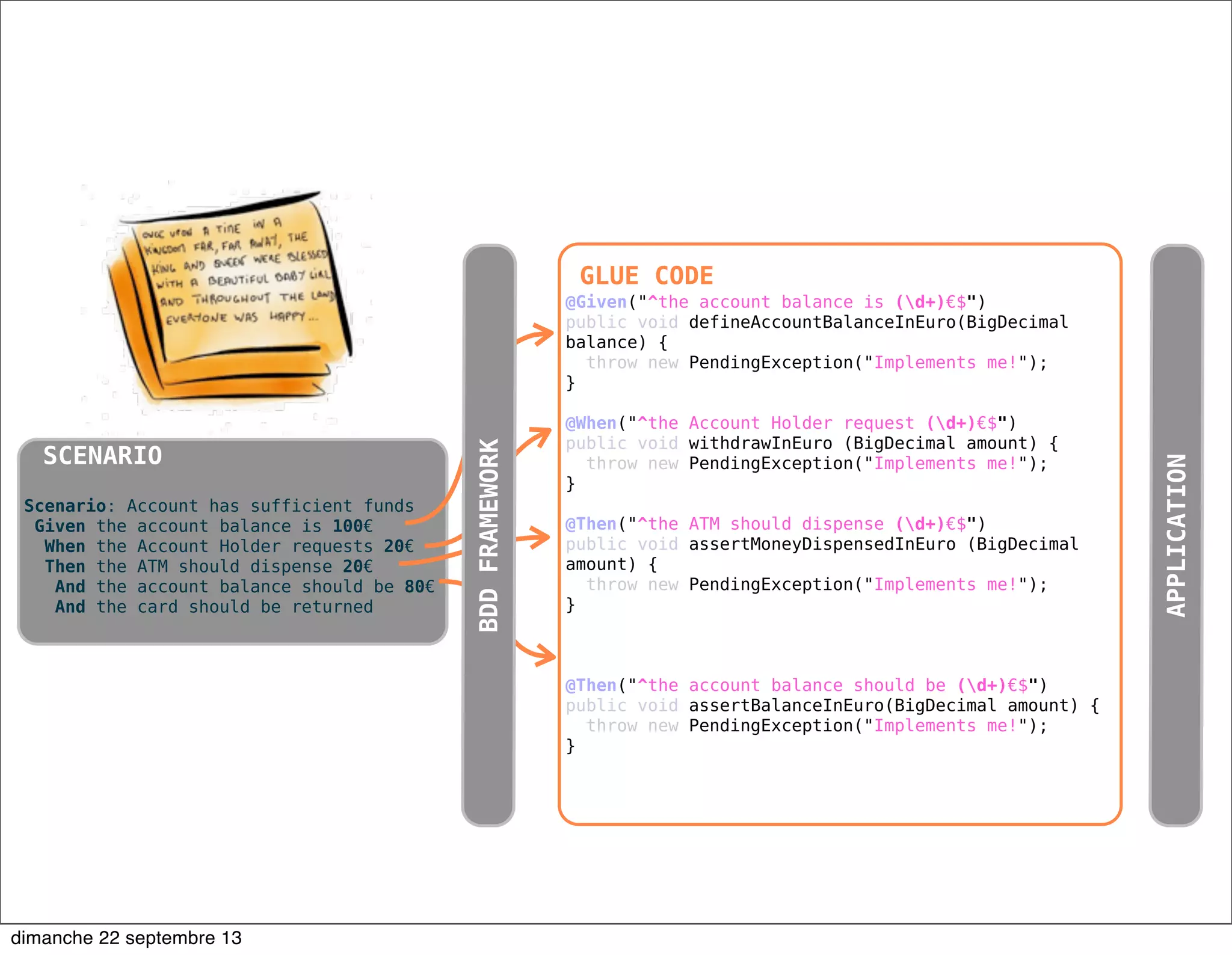This screenshot has height=955, width=1232.
Task: Click the @When annotation keyword
Action: tap(591, 423)
